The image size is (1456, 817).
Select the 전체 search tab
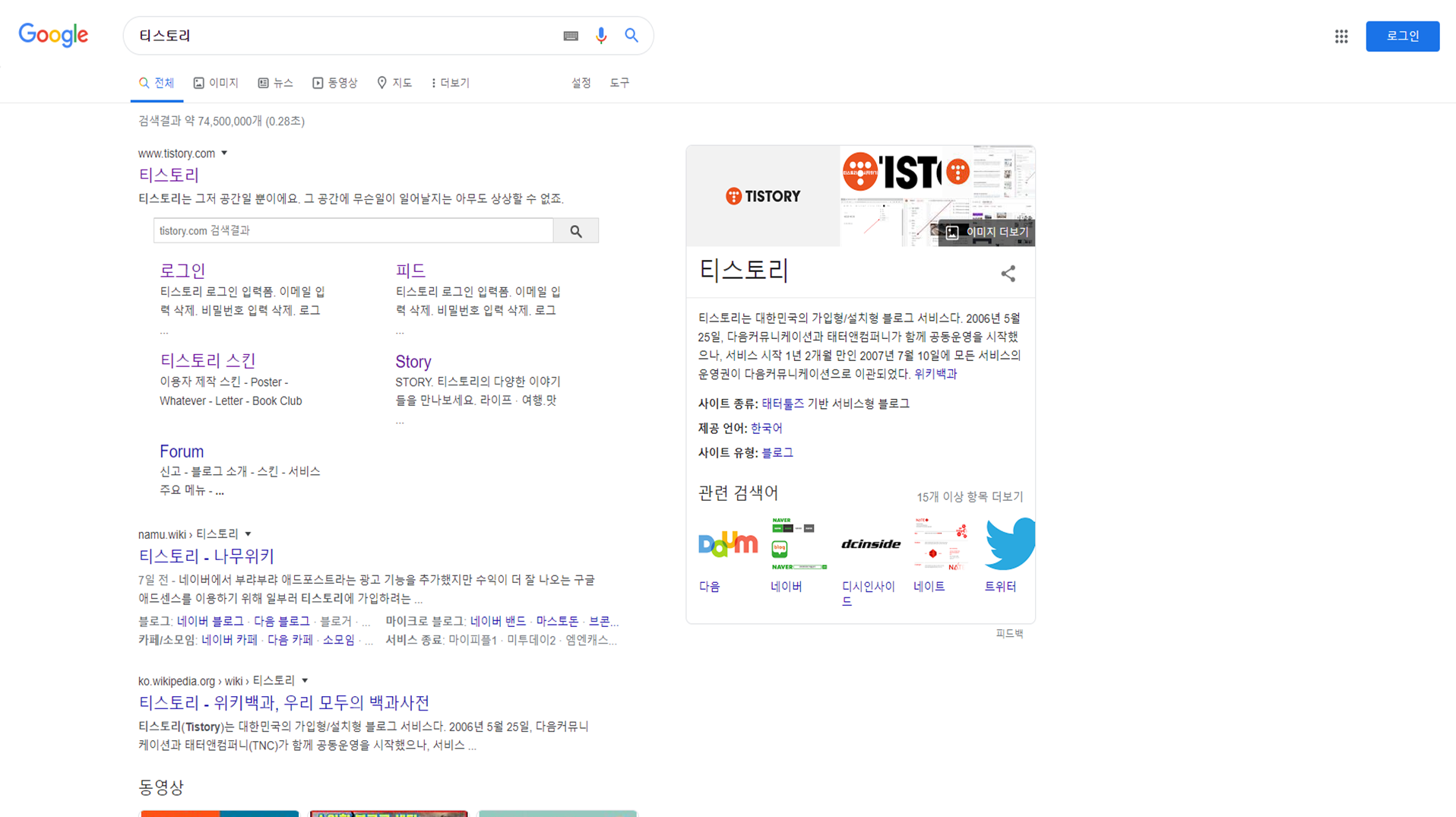[x=157, y=83]
